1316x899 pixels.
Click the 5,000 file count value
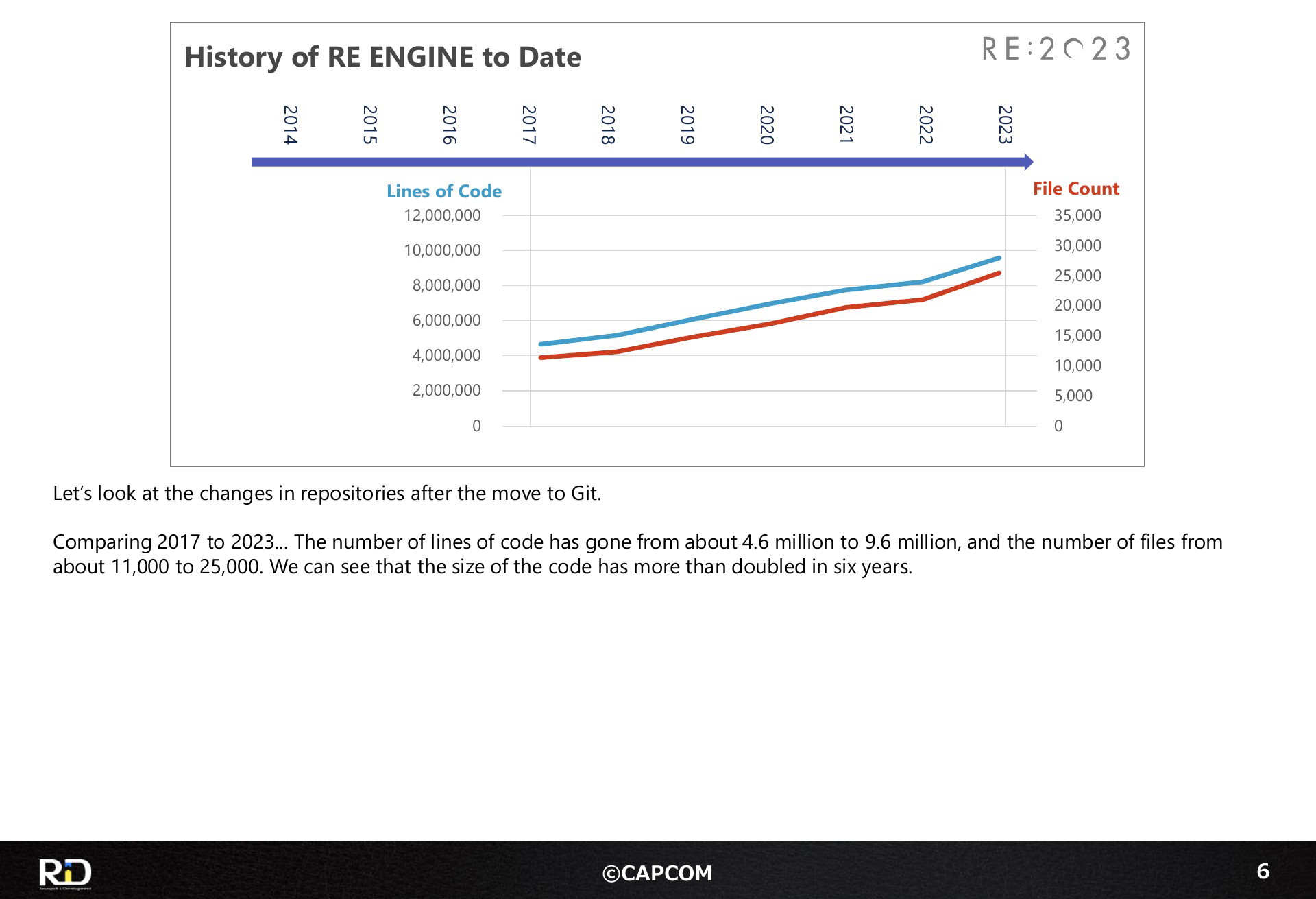1073,396
